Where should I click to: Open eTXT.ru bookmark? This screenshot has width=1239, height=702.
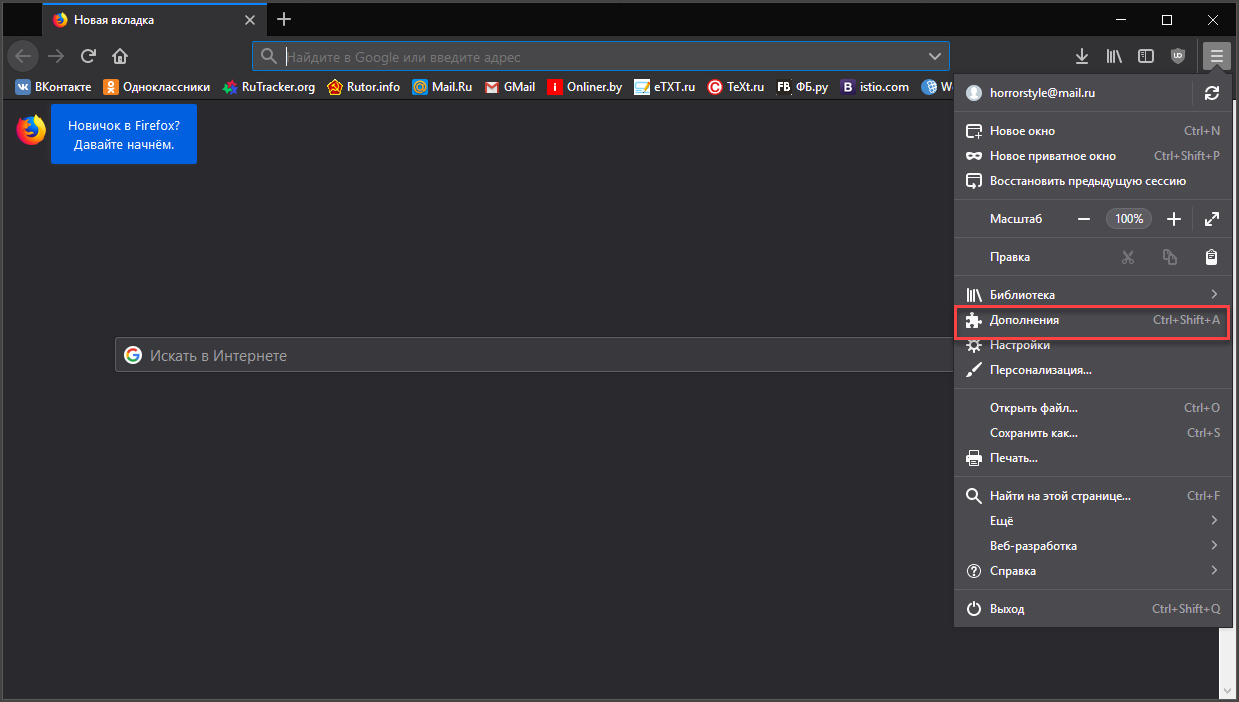pos(665,87)
